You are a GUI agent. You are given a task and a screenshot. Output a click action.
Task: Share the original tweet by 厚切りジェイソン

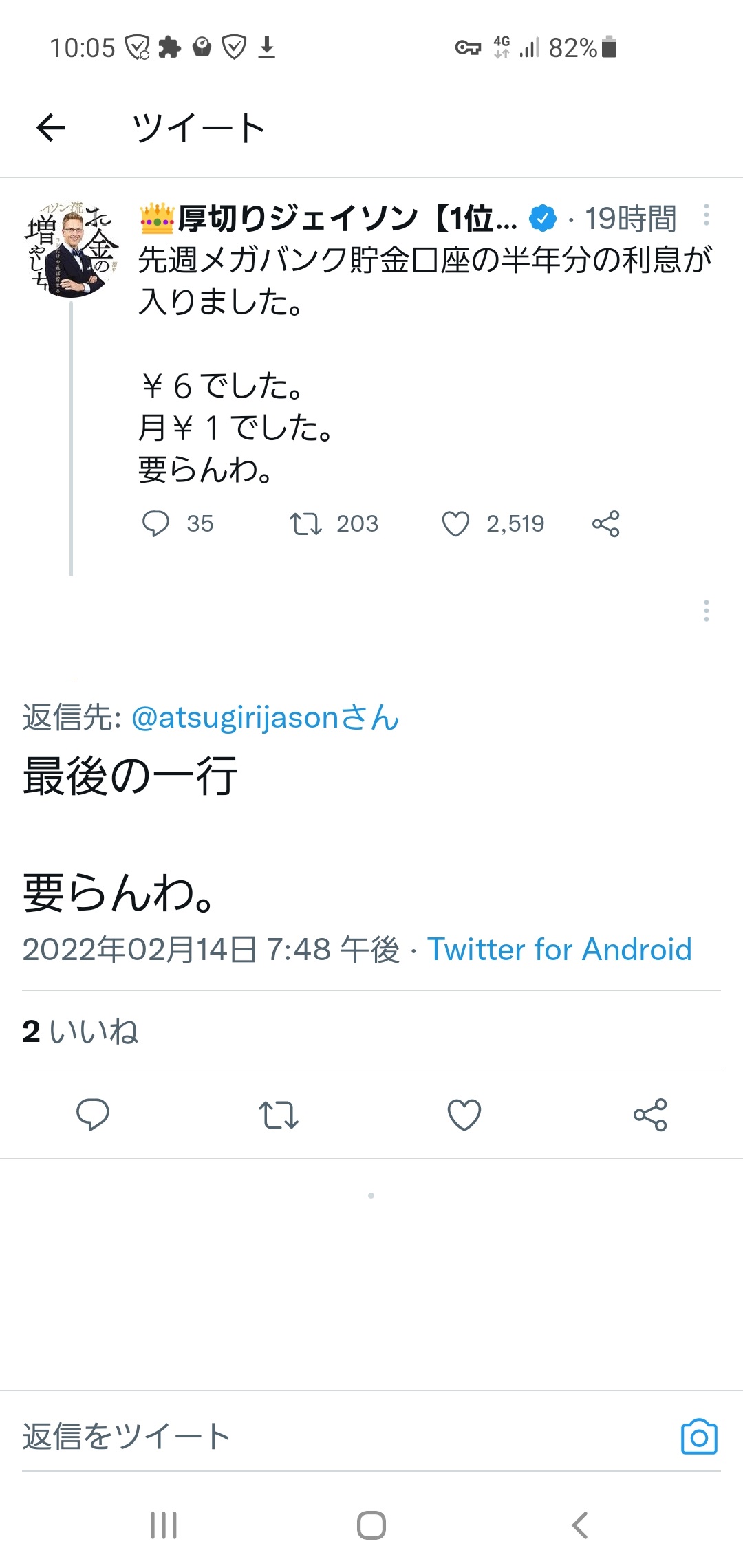point(605,523)
